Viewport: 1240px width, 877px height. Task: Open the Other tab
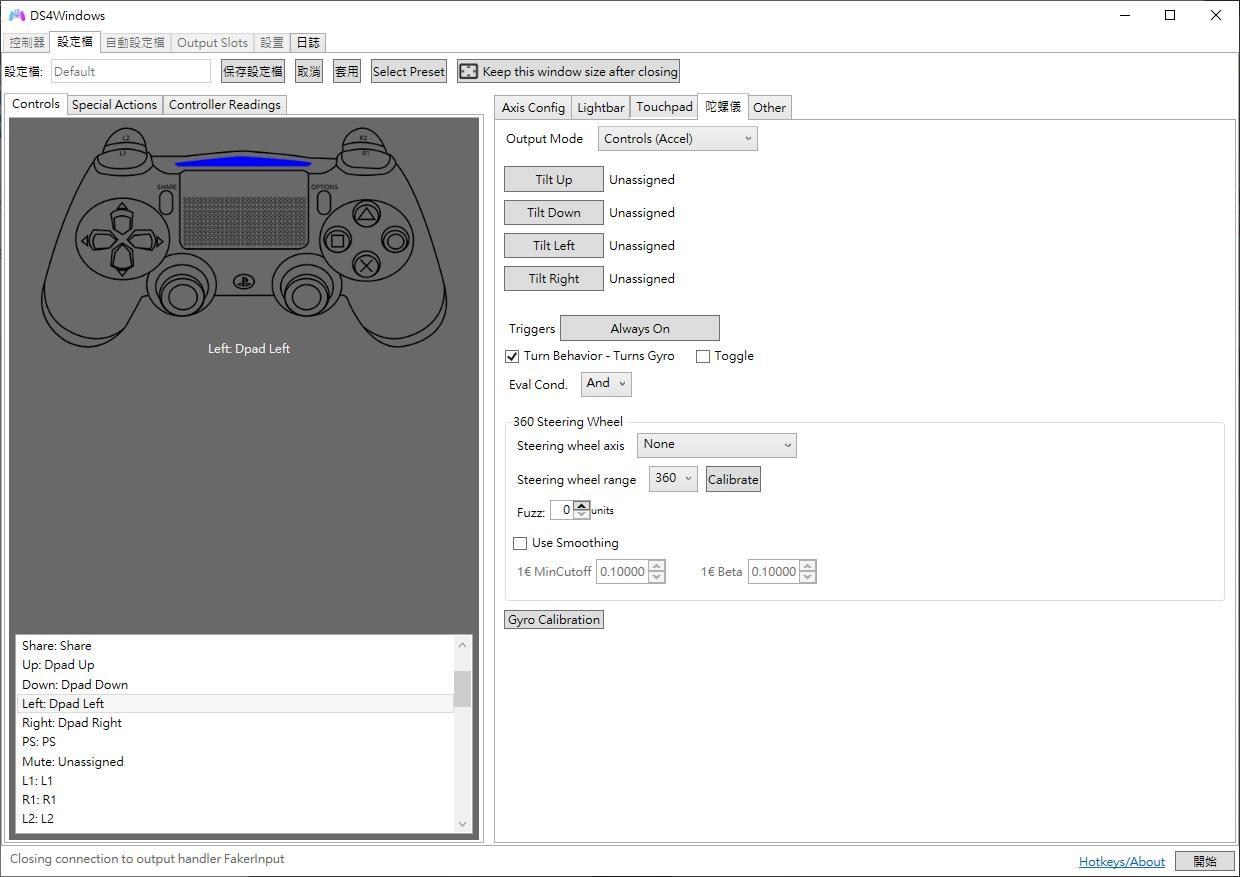769,108
